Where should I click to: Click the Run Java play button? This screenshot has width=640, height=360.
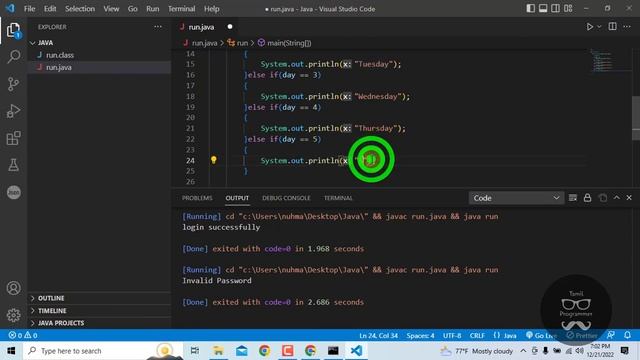pos(589,27)
